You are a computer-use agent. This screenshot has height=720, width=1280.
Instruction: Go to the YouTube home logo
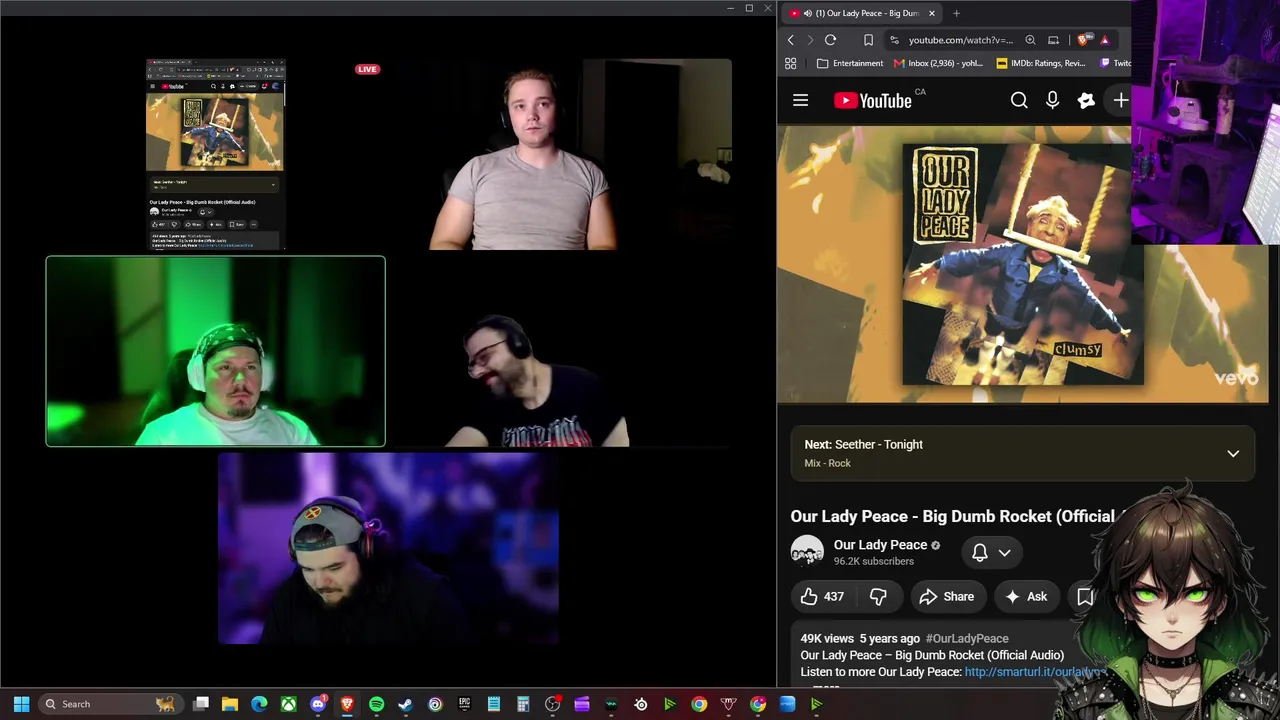872,100
